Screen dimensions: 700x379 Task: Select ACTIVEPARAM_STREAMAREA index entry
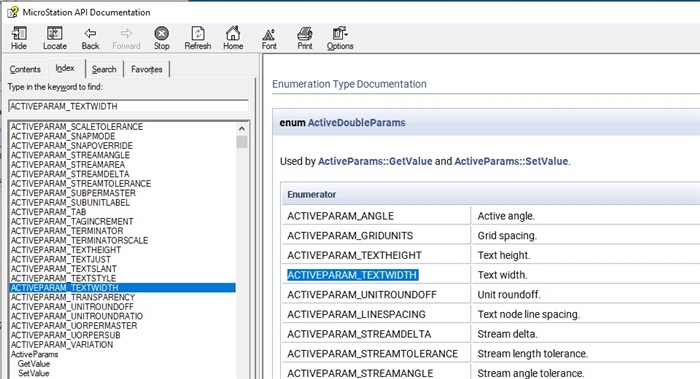pos(68,164)
